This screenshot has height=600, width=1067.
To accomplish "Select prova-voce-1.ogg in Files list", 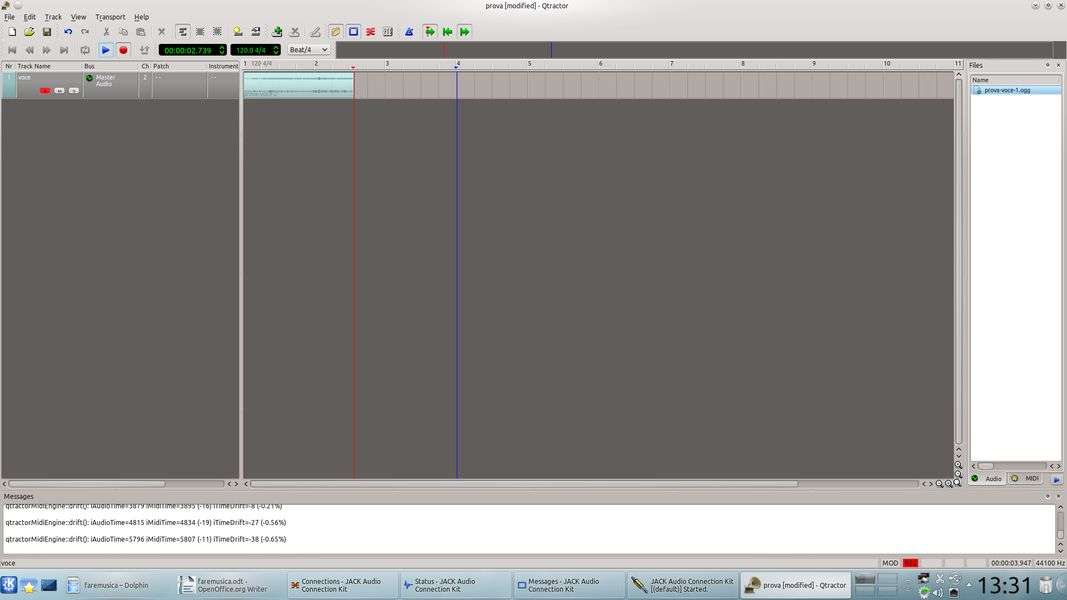I will click(1015, 90).
